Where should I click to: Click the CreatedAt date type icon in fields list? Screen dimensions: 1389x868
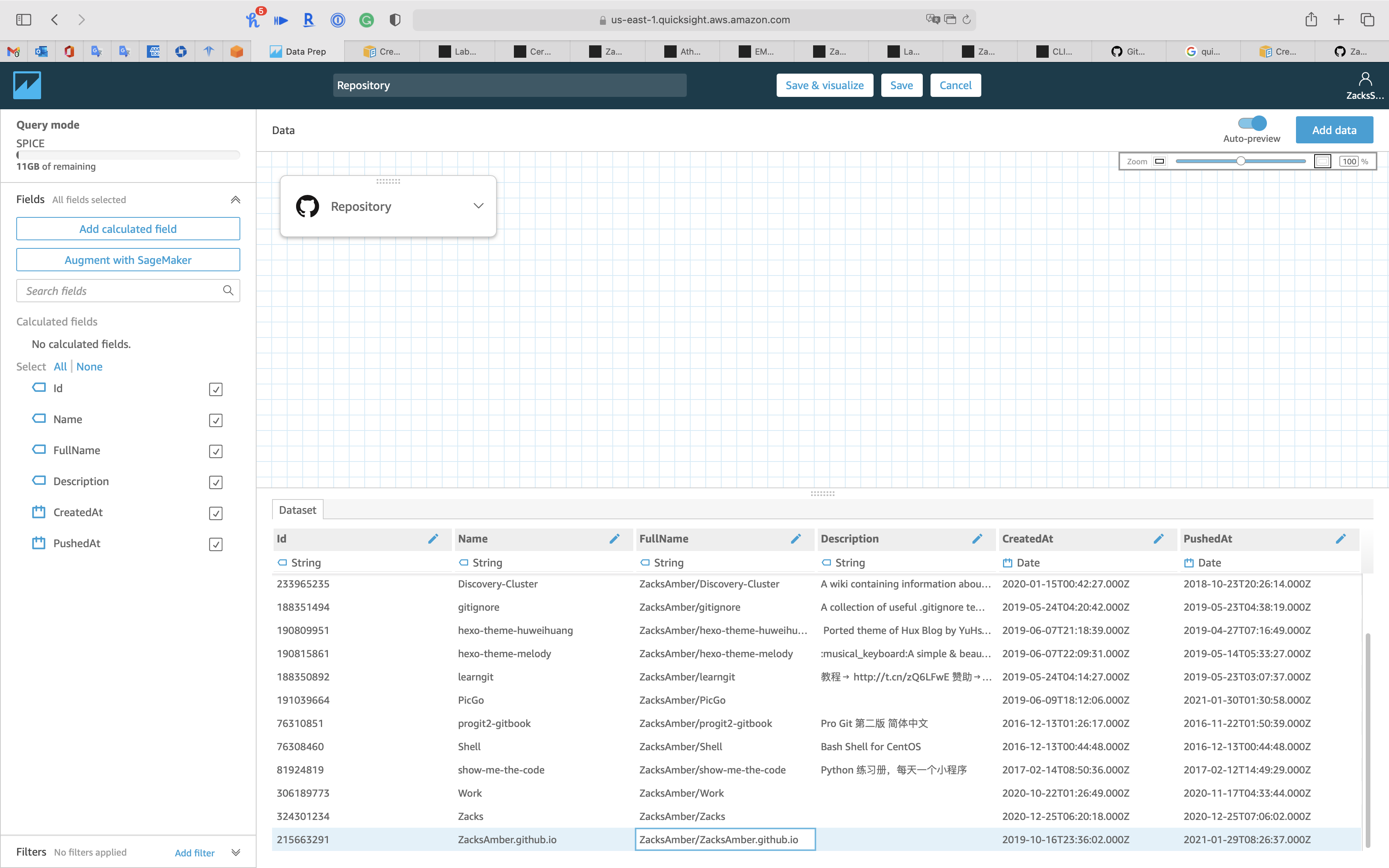[x=38, y=512]
